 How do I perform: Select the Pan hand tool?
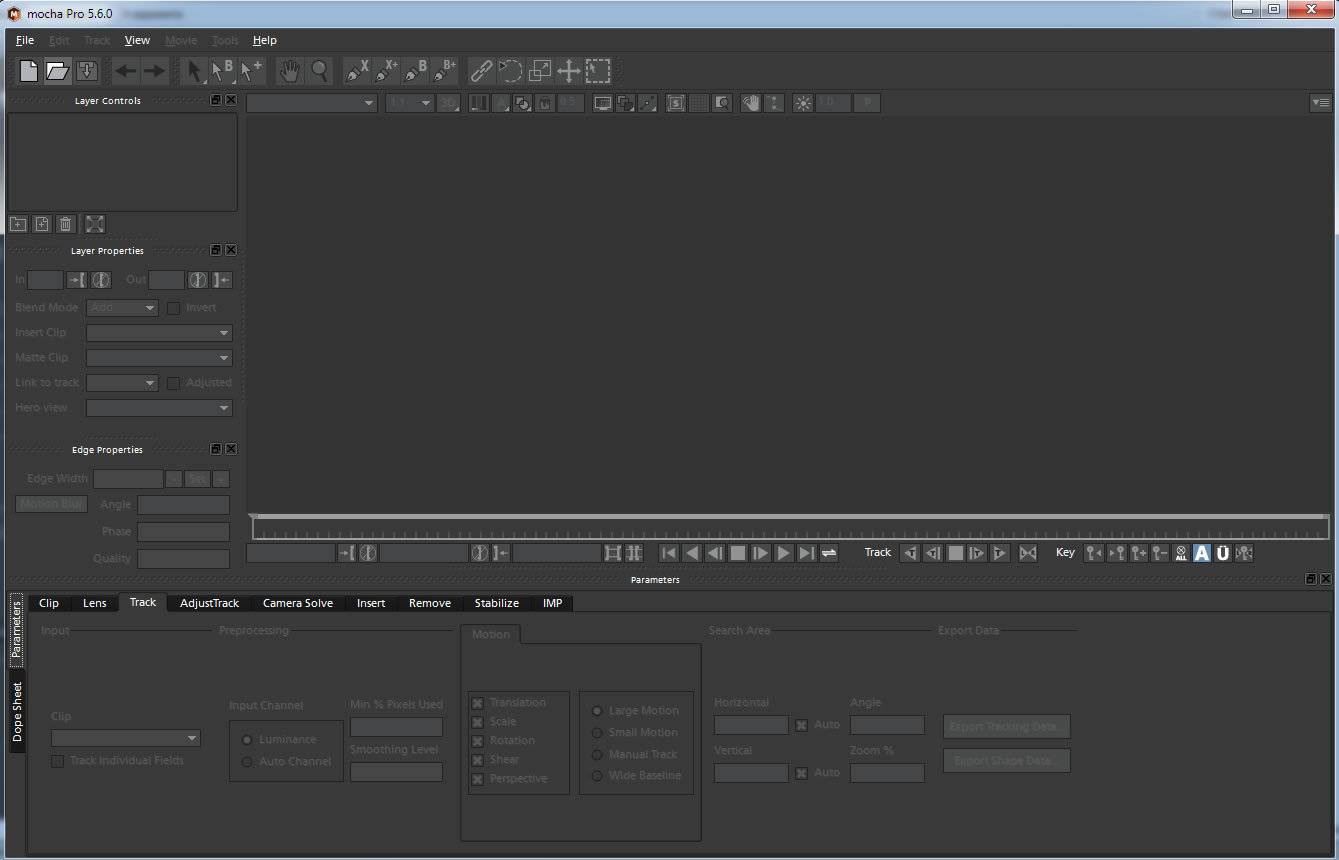[x=290, y=71]
